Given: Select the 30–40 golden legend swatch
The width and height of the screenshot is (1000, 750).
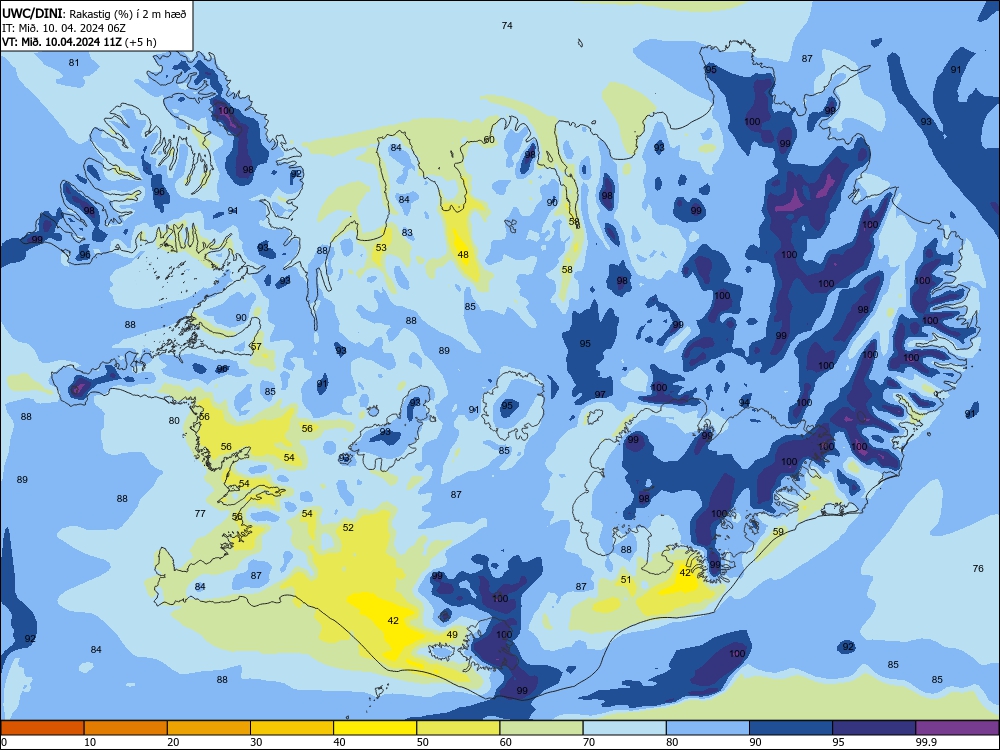Looking at the screenshot, I should pyautogui.click(x=292, y=728).
